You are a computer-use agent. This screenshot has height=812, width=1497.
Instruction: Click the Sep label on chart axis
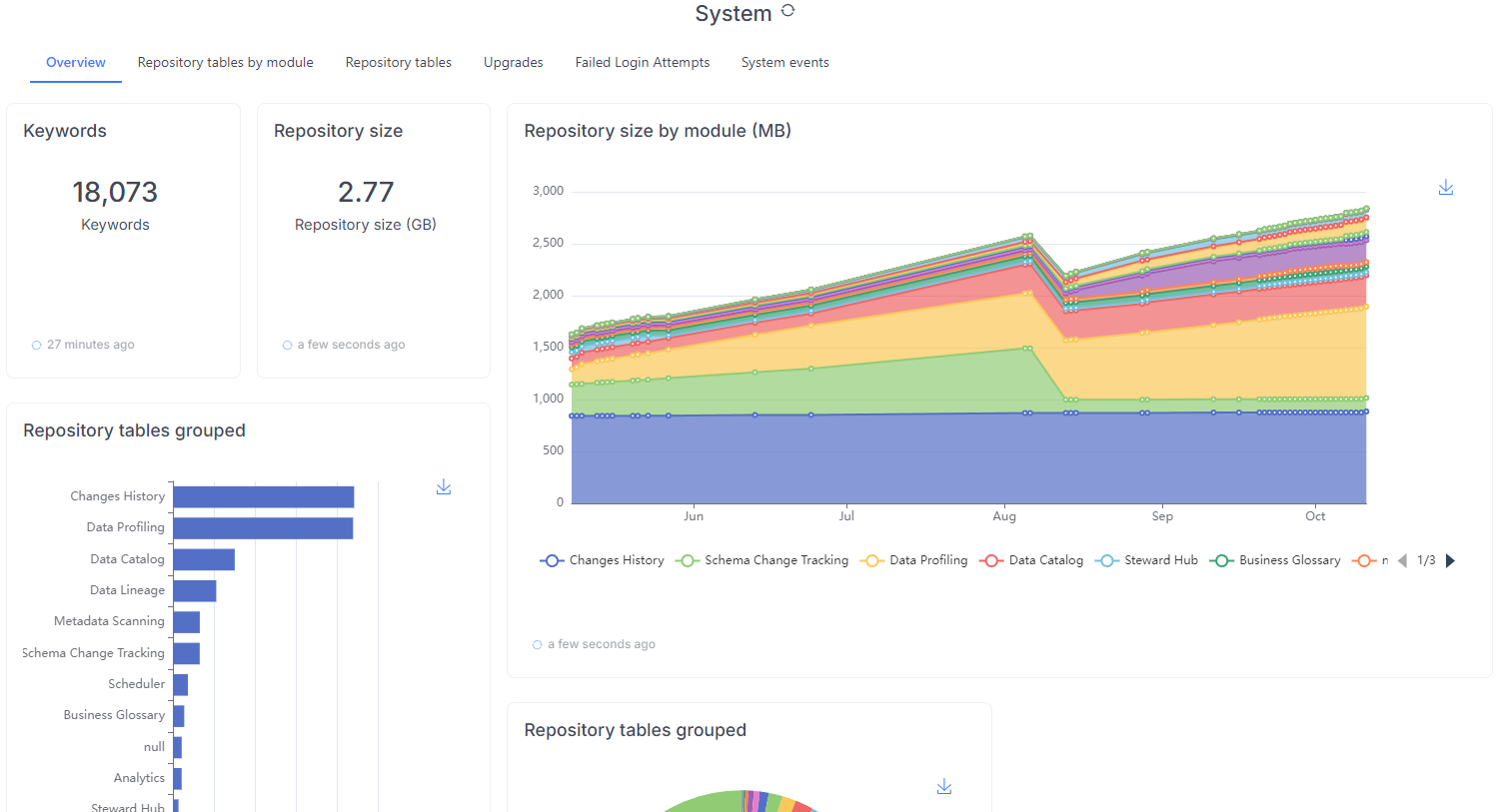tap(1162, 516)
